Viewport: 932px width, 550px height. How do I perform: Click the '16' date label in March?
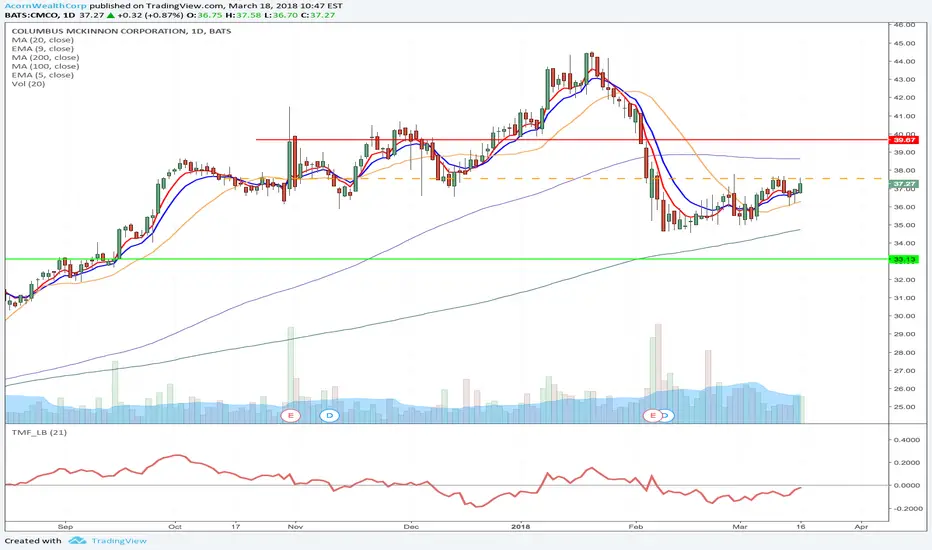click(801, 527)
